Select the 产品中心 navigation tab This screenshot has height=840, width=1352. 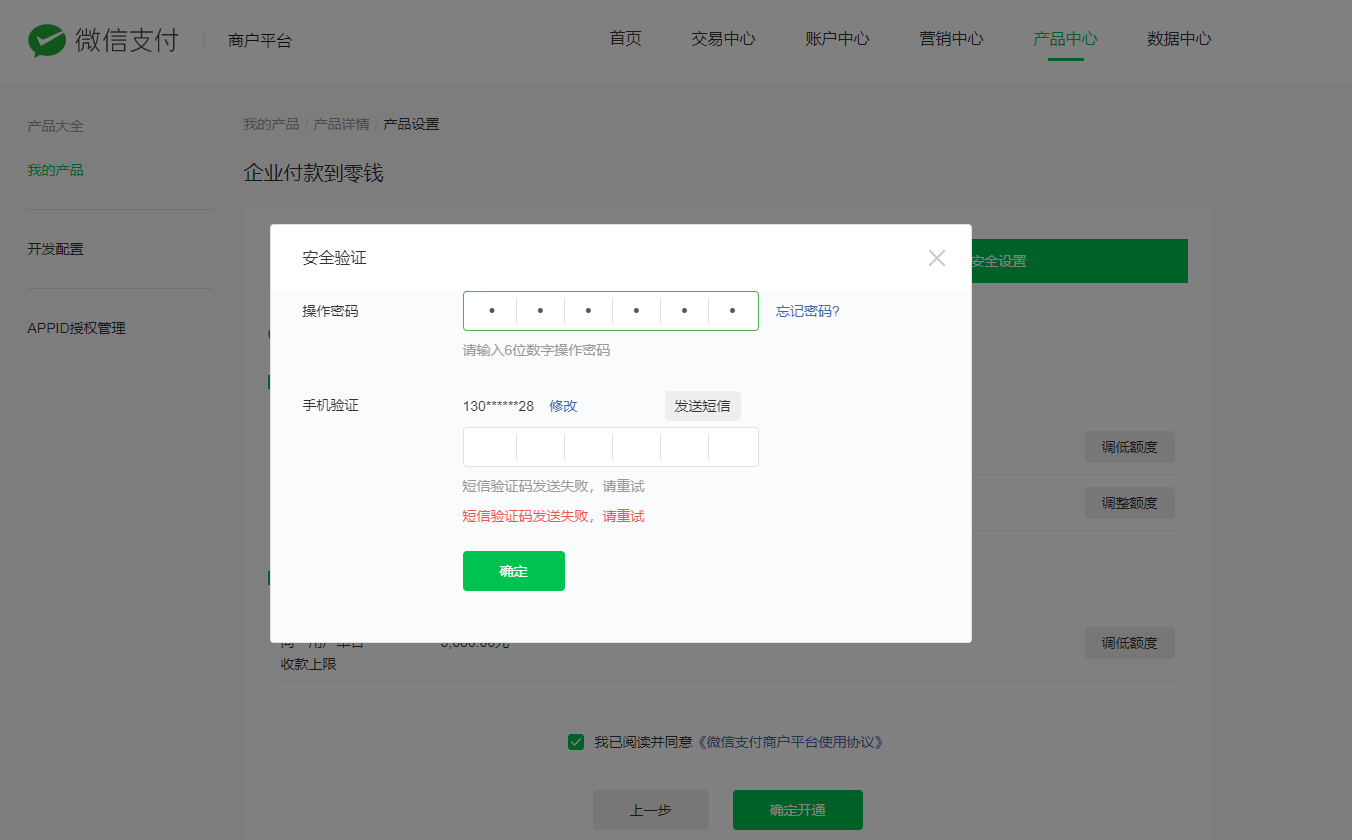click(1065, 39)
